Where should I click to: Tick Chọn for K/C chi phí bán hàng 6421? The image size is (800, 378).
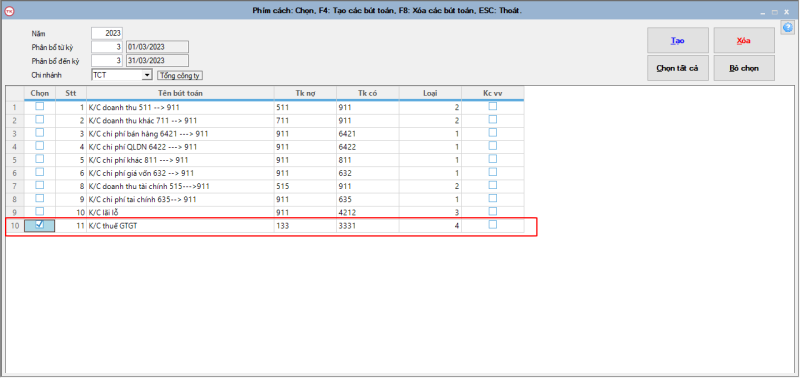(x=39, y=133)
